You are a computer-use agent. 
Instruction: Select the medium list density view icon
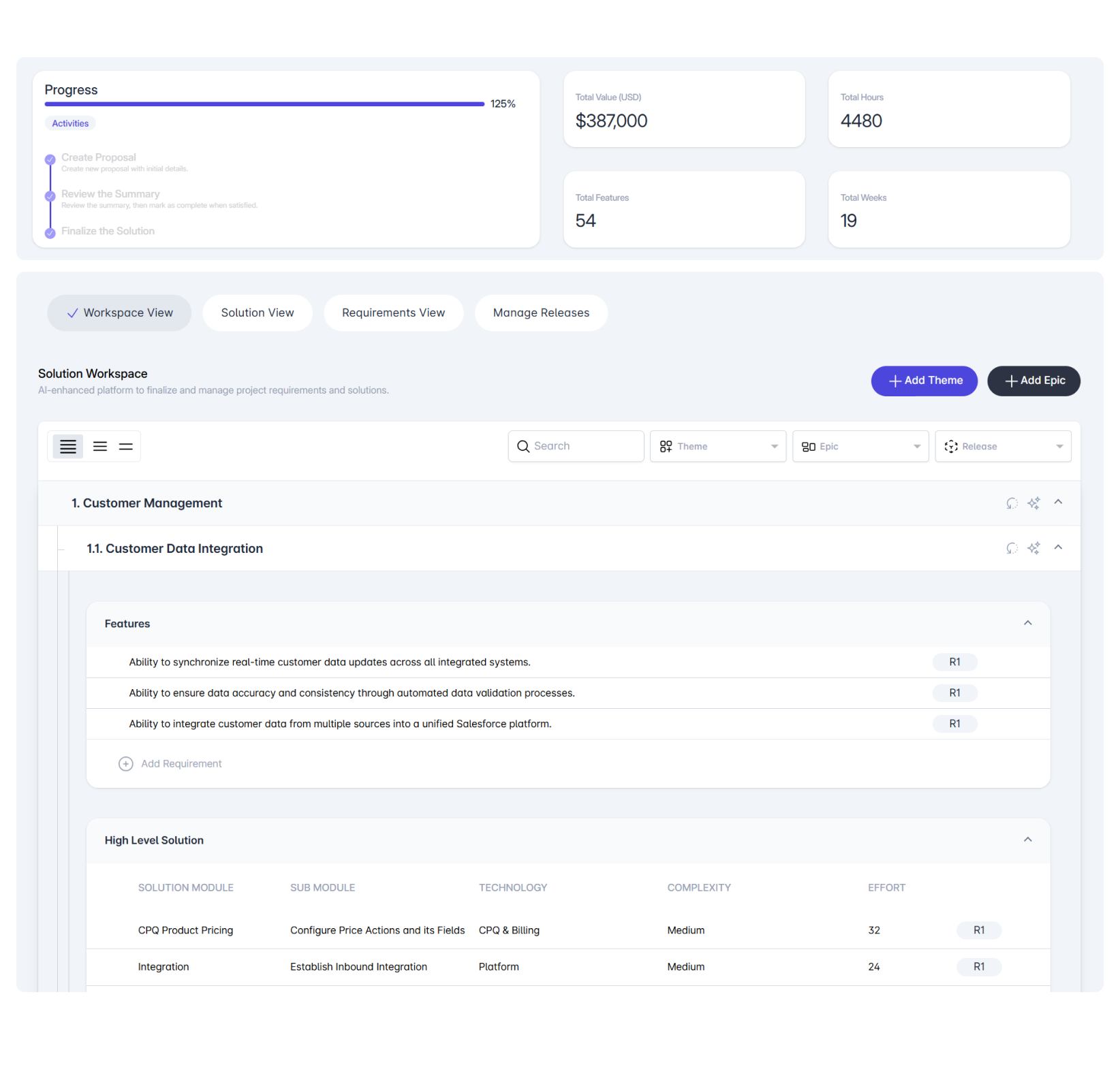pyautogui.click(x=99, y=446)
